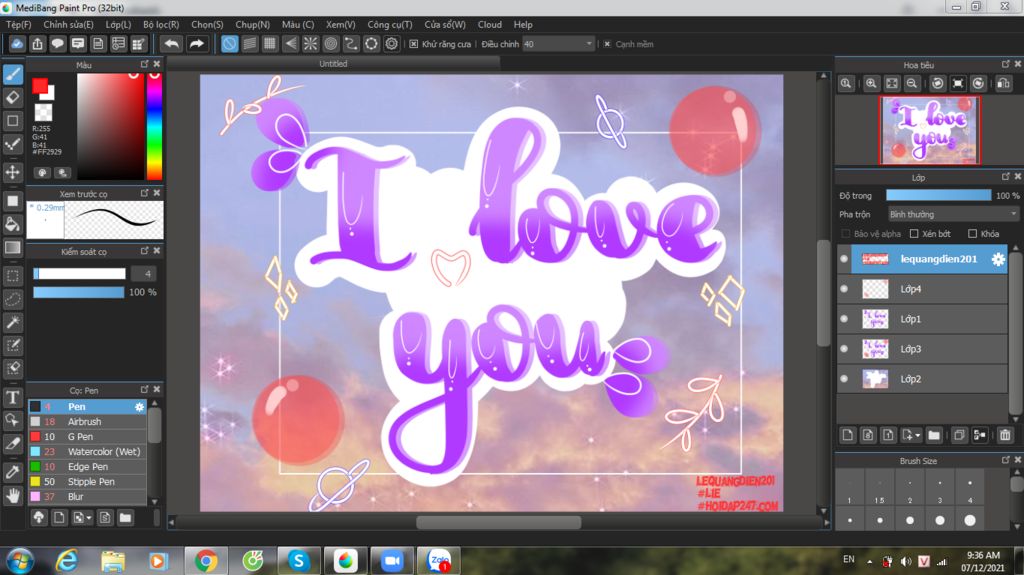Select the Watercolor (Wet) brush
1024x575 pixels.
(88, 452)
